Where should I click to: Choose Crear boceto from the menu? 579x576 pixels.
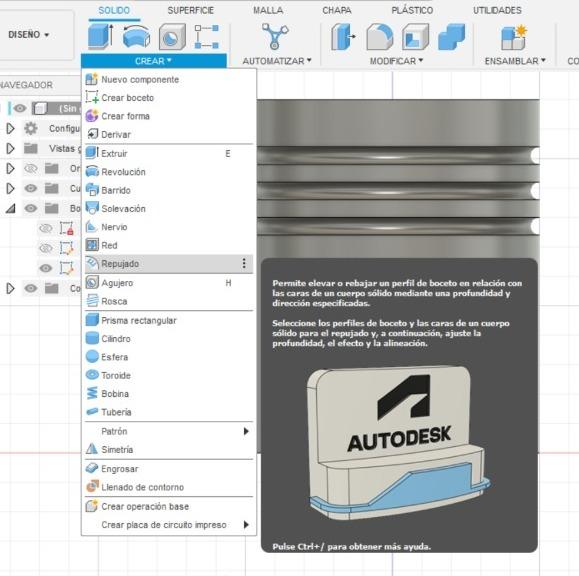(169, 98)
